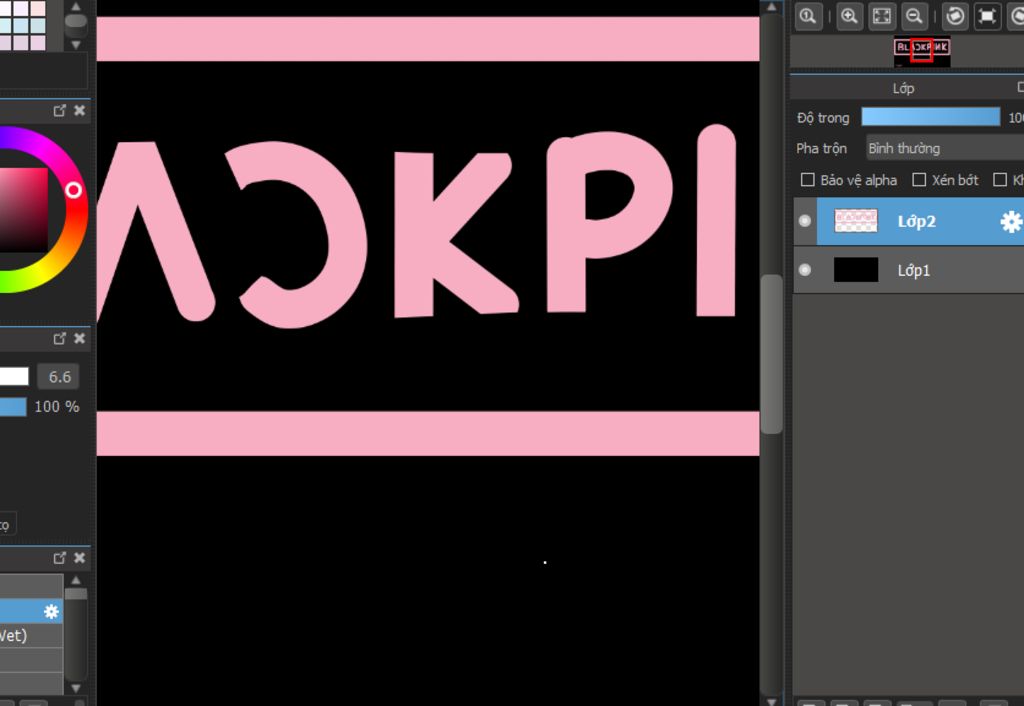Click brush list scroll up arrow
1024x706 pixels.
coord(76,580)
